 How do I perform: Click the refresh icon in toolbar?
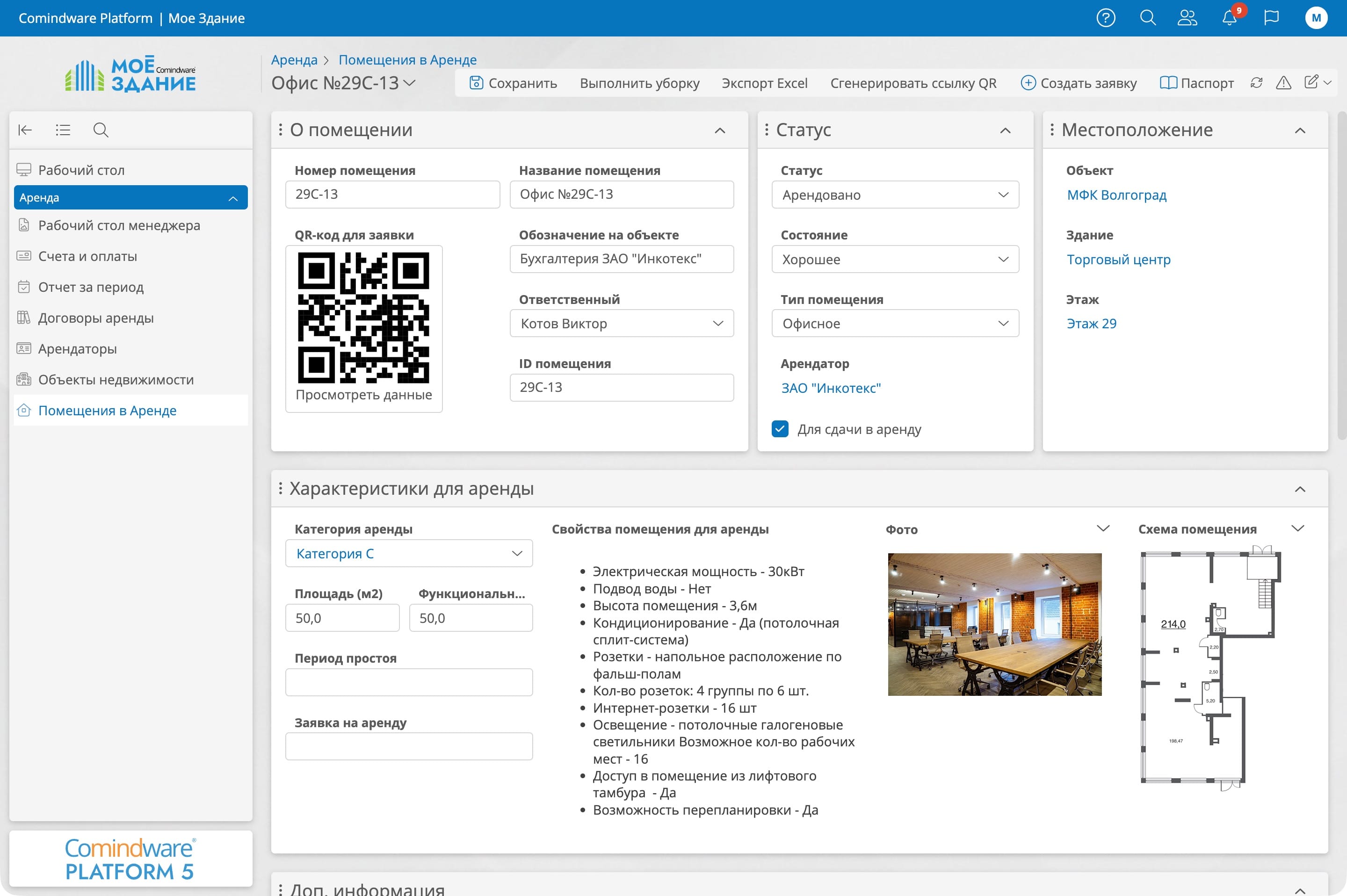pos(1256,83)
